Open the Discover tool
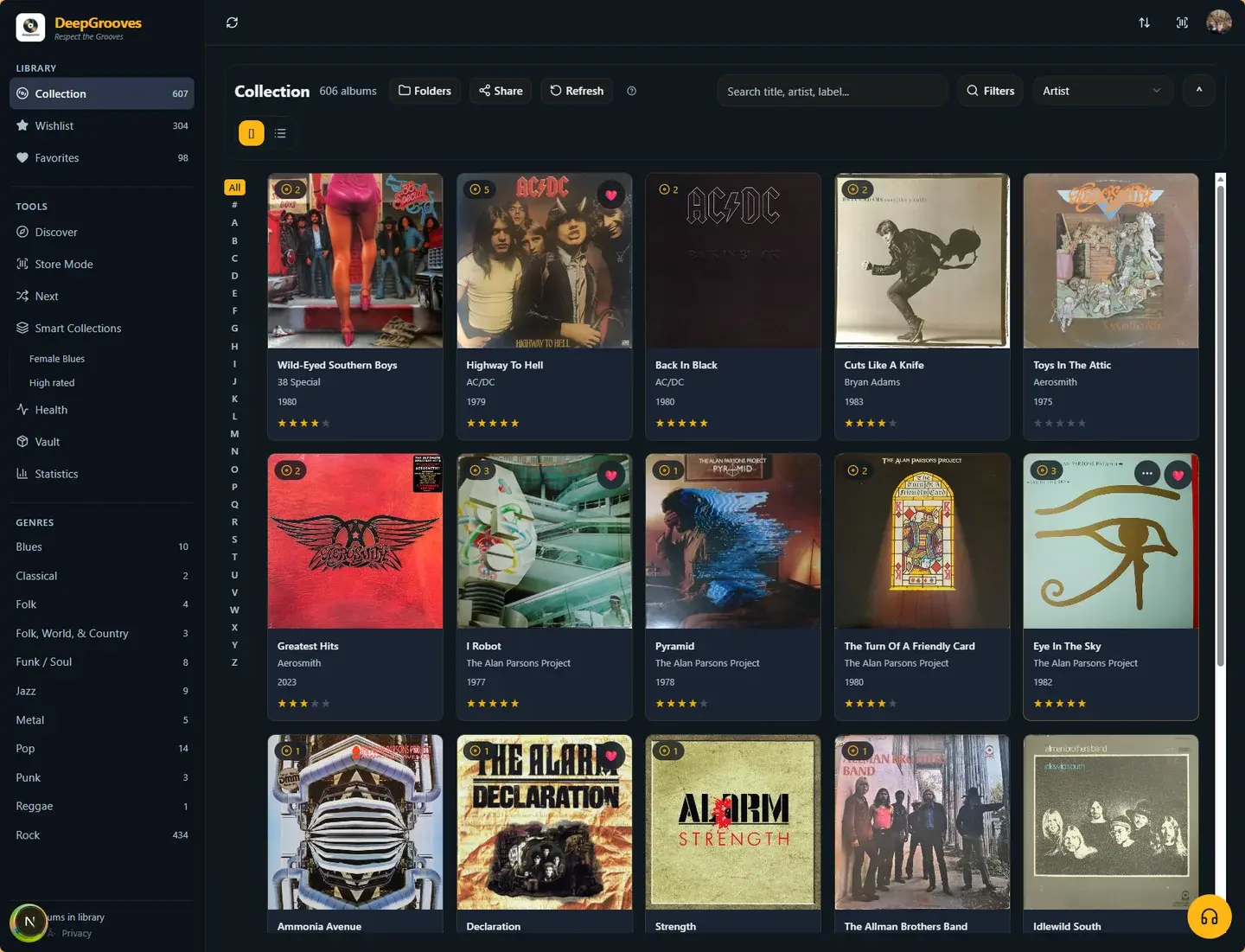The height and width of the screenshot is (952, 1245). click(x=102, y=232)
